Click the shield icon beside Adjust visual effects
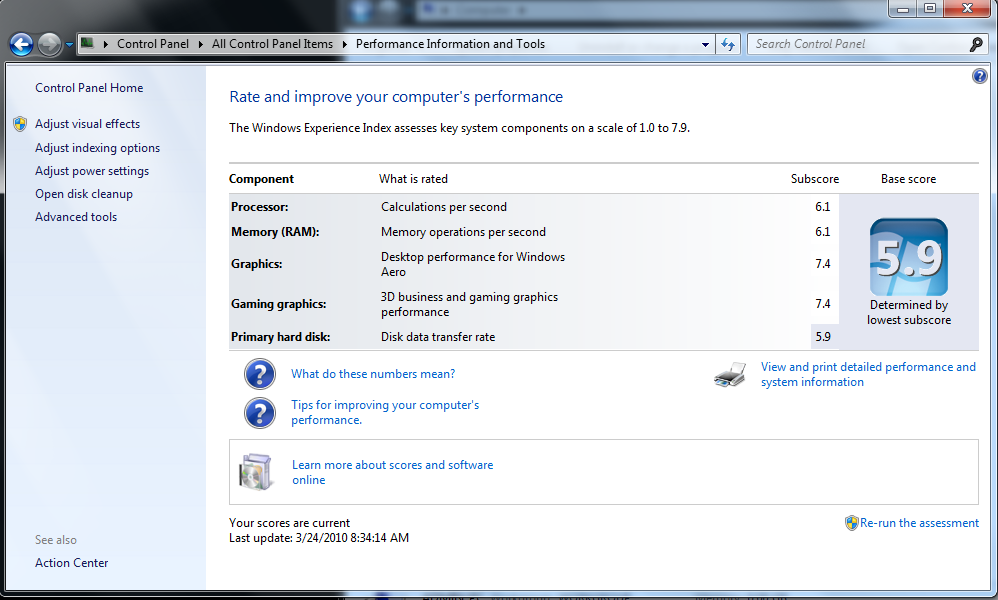The image size is (998, 600). coord(20,124)
